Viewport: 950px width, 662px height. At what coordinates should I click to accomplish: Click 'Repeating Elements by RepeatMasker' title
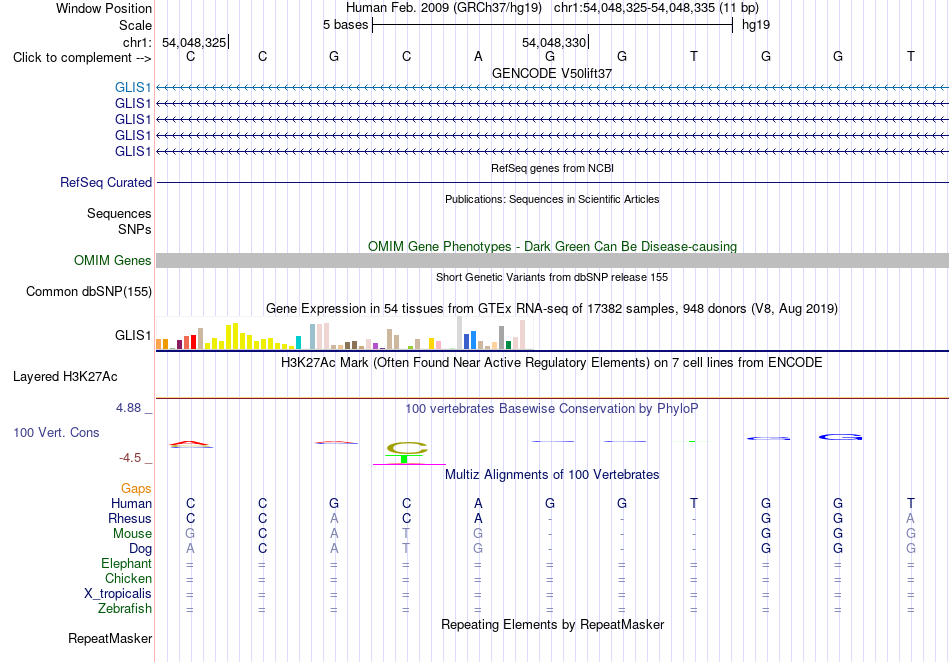tap(552, 624)
